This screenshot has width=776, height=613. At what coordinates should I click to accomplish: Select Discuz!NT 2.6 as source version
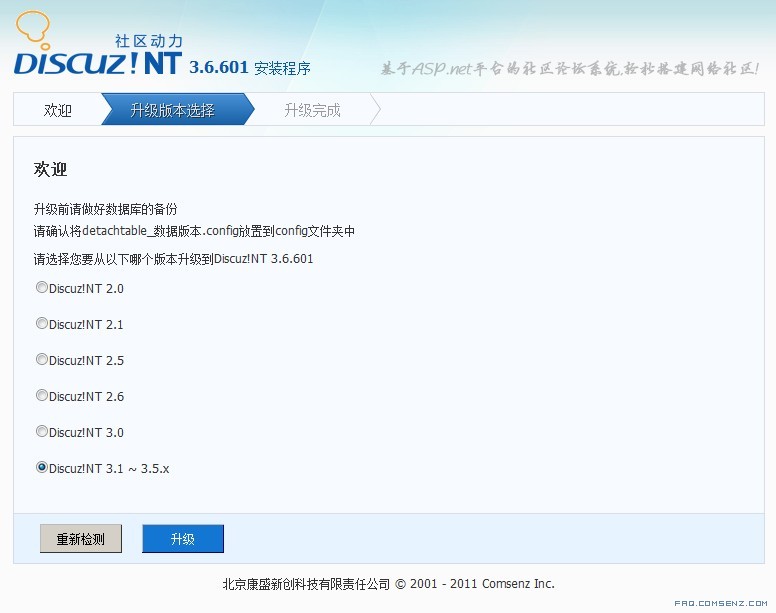pyautogui.click(x=42, y=396)
